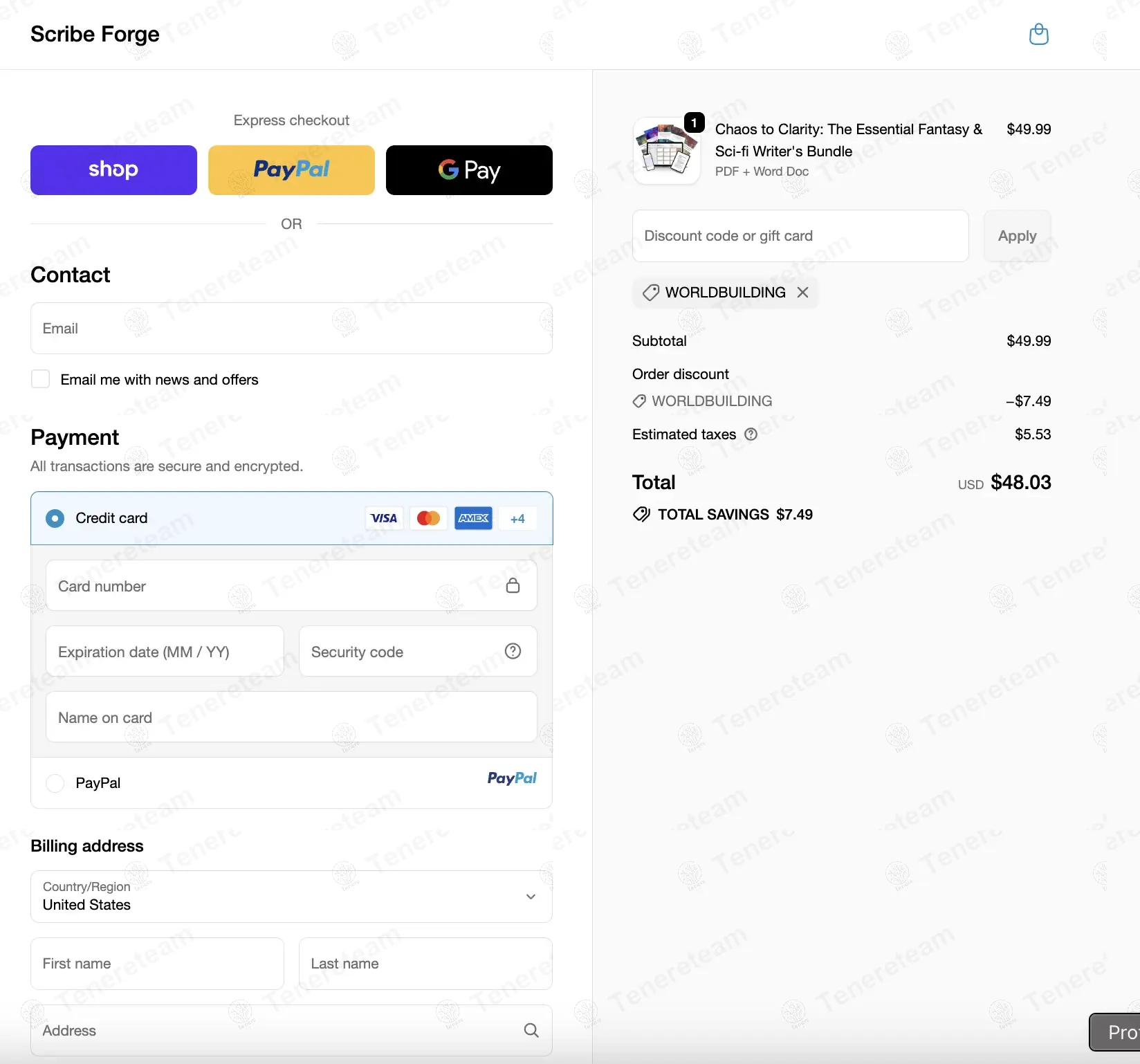Select the PayPal payment radio option

point(55,783)
